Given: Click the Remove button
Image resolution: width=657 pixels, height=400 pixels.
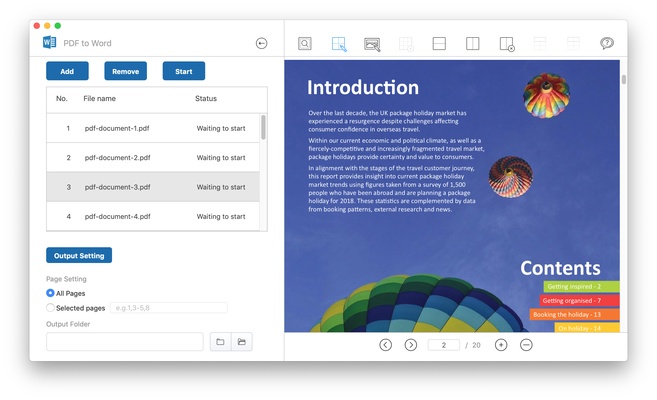Looking at the screenshot, I should click(125, 71).
